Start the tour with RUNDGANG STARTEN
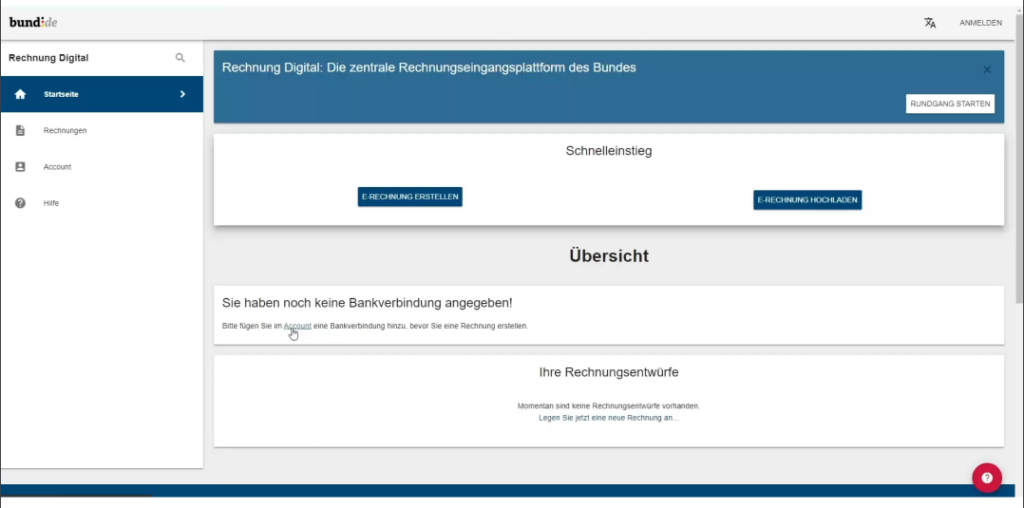 click(950, 104)
